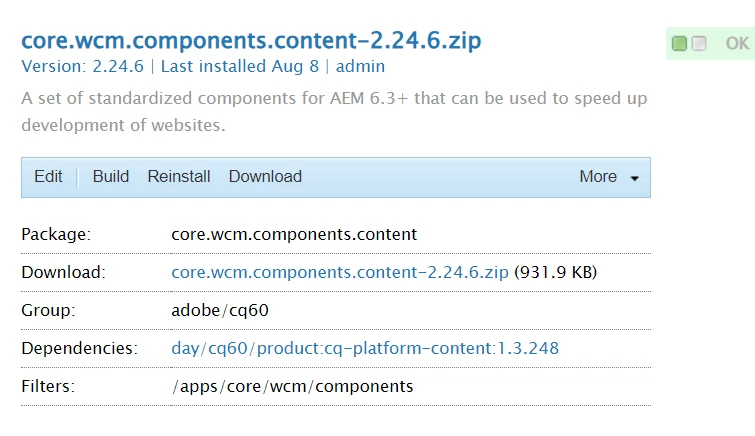Click the adobe/cq60 group value
Image resolution: width=755 pixels, height=436 pixels.
220,310
